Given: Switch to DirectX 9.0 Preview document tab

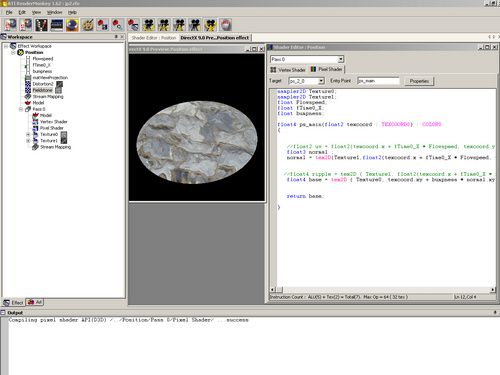Looking at the screenshot, I should (x=215, y=38).
